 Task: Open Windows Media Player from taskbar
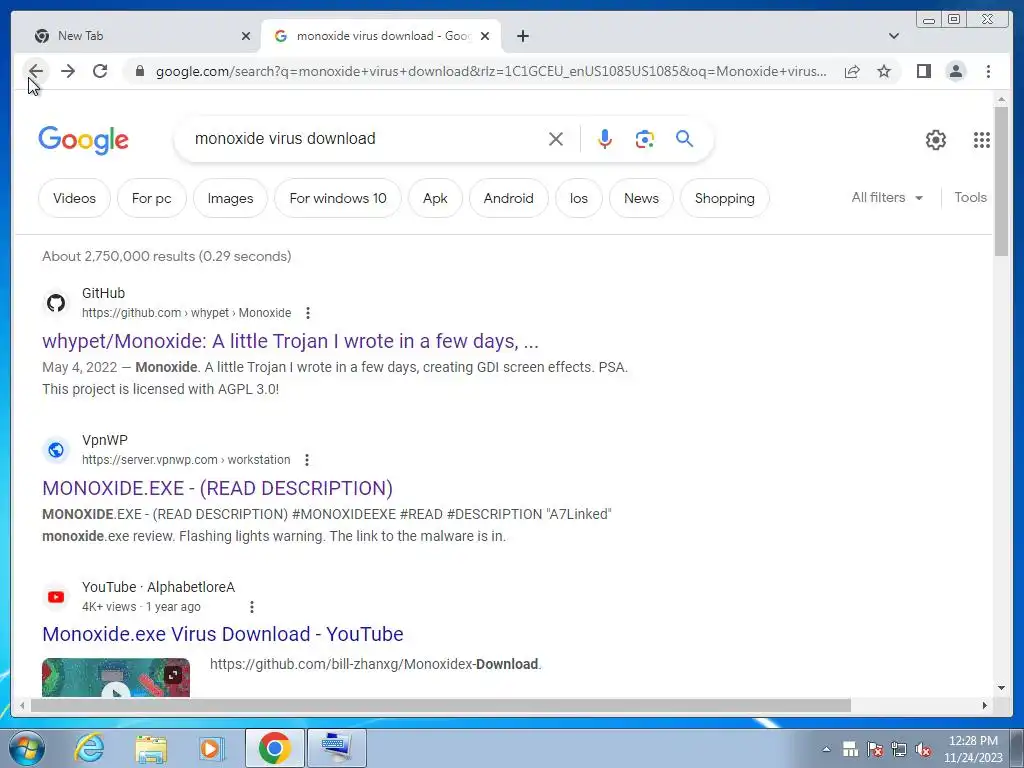pos(212,748)
